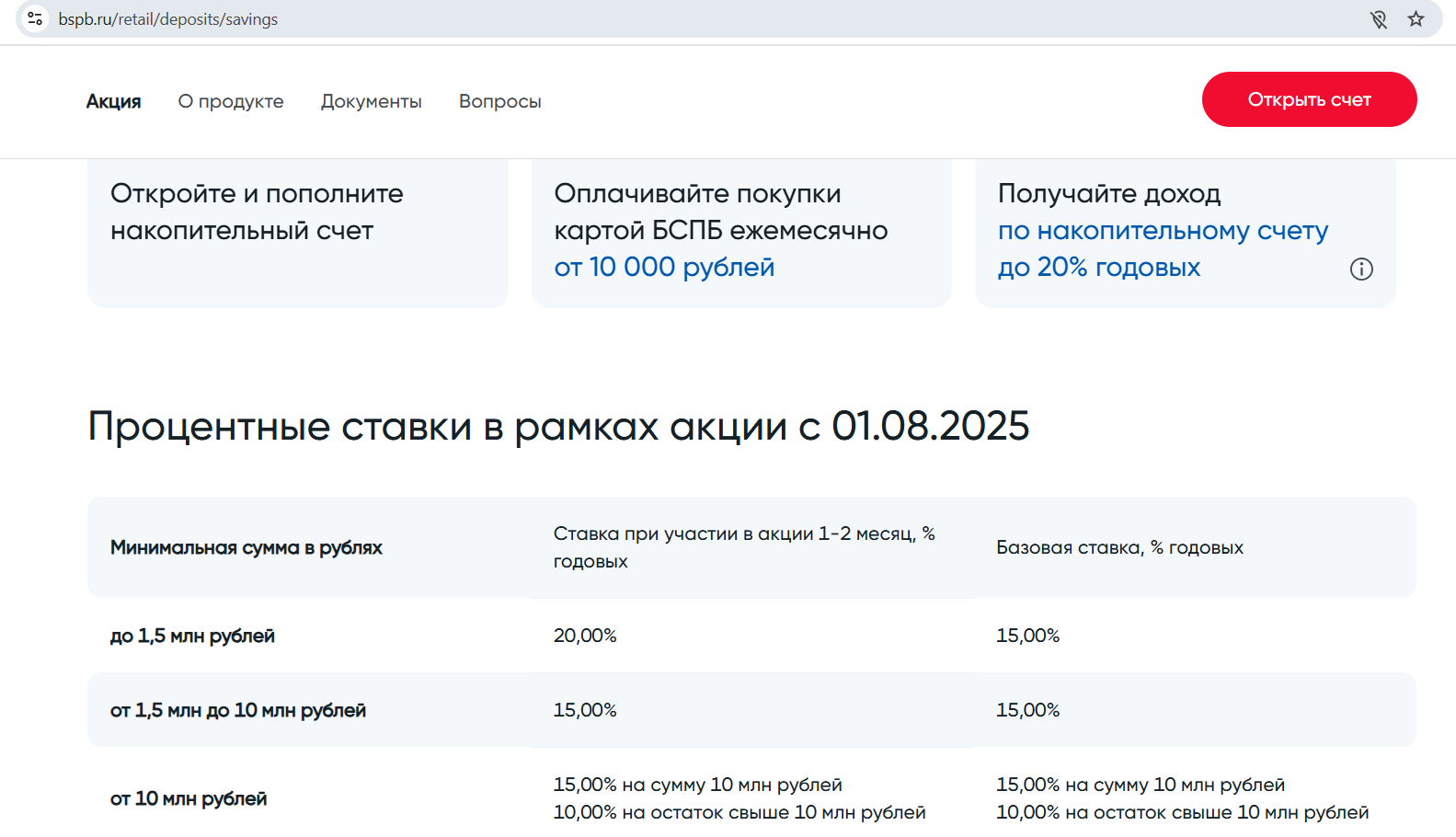Select the 'от 1,5 млн до 10 млн рублей' row
Viewport: 1456px width, 837px height.
[x=751, y=710]
